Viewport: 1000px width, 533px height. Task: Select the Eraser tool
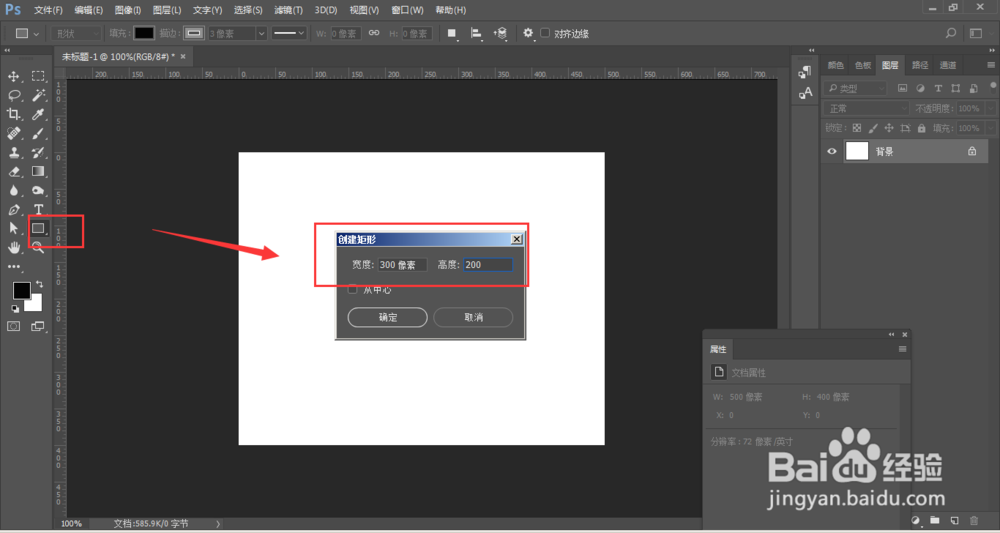click(x=13, y=172)
